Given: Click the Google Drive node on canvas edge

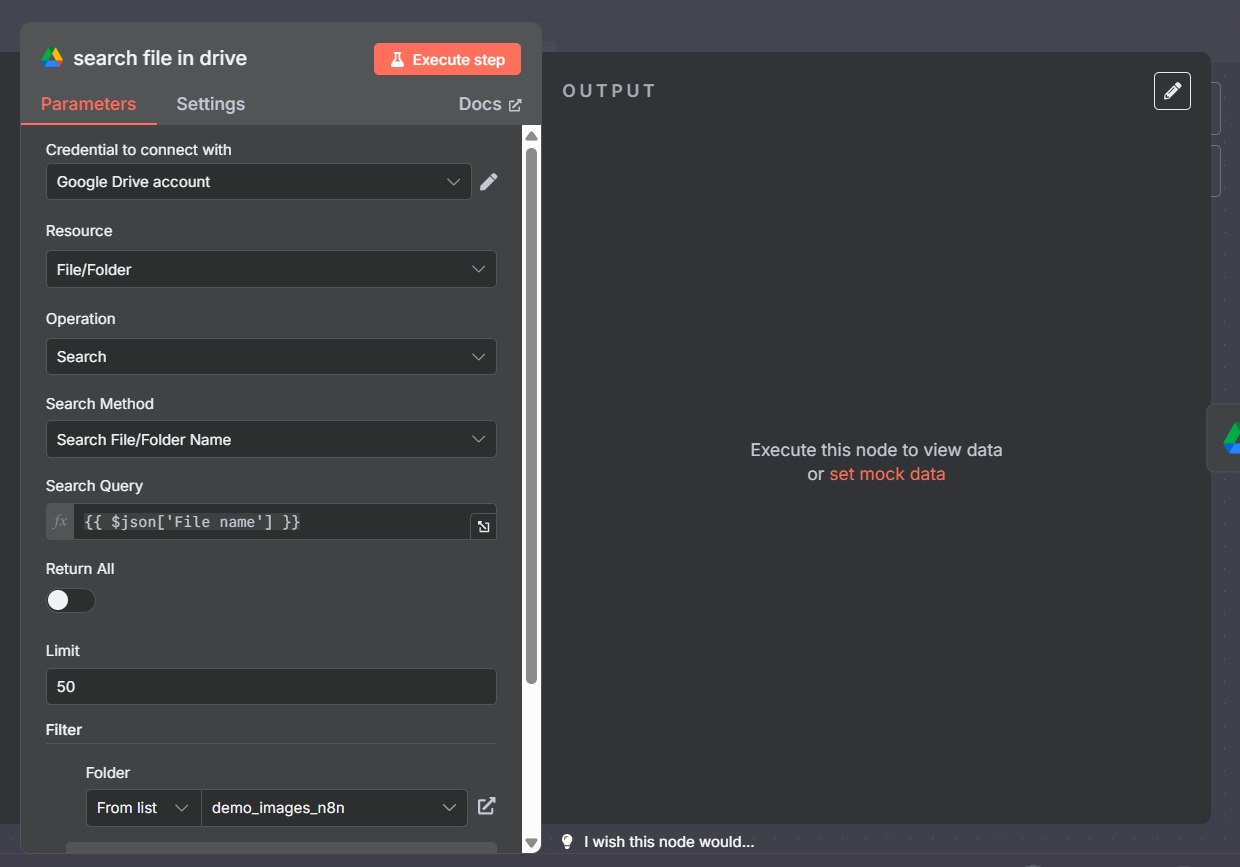Looking at the screenshot, I should 1226,438.
